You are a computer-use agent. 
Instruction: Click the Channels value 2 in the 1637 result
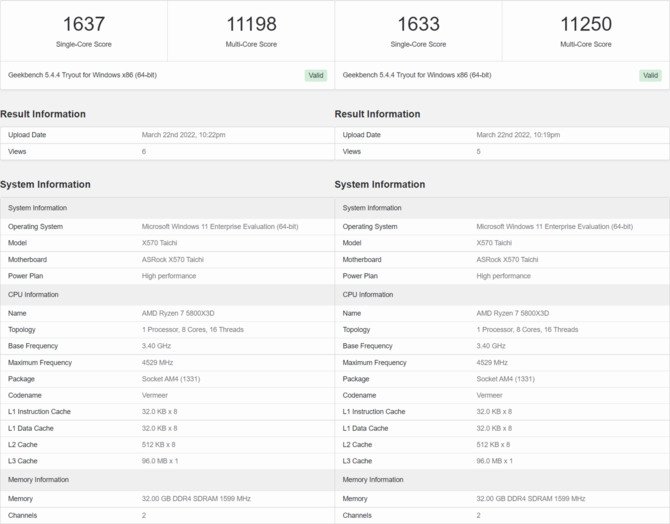pos(144,515)
